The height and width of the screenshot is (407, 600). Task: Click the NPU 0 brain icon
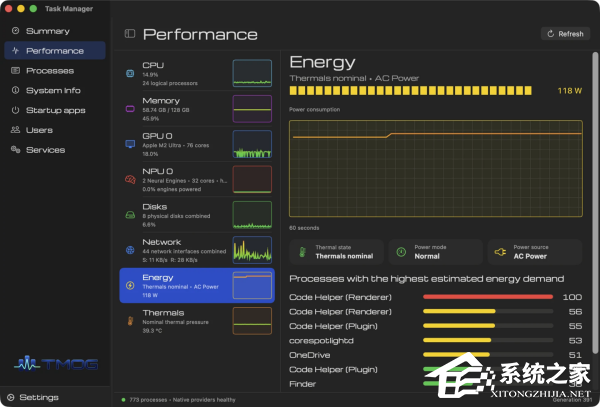click(130, 179)
